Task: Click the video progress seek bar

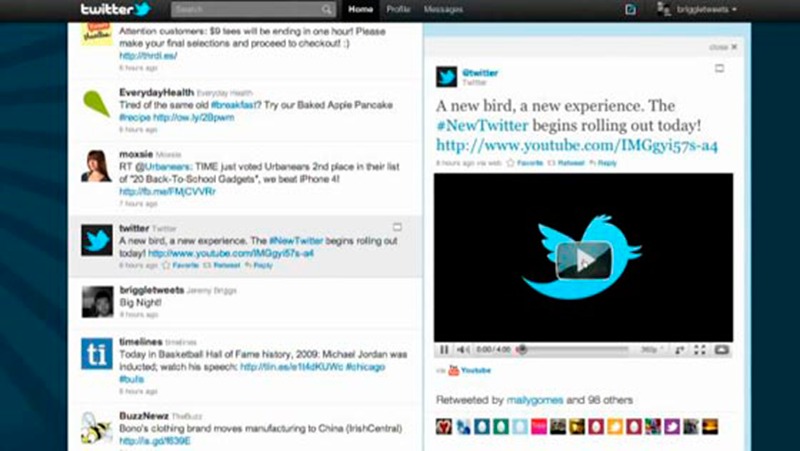Action: tap(574, 349)
